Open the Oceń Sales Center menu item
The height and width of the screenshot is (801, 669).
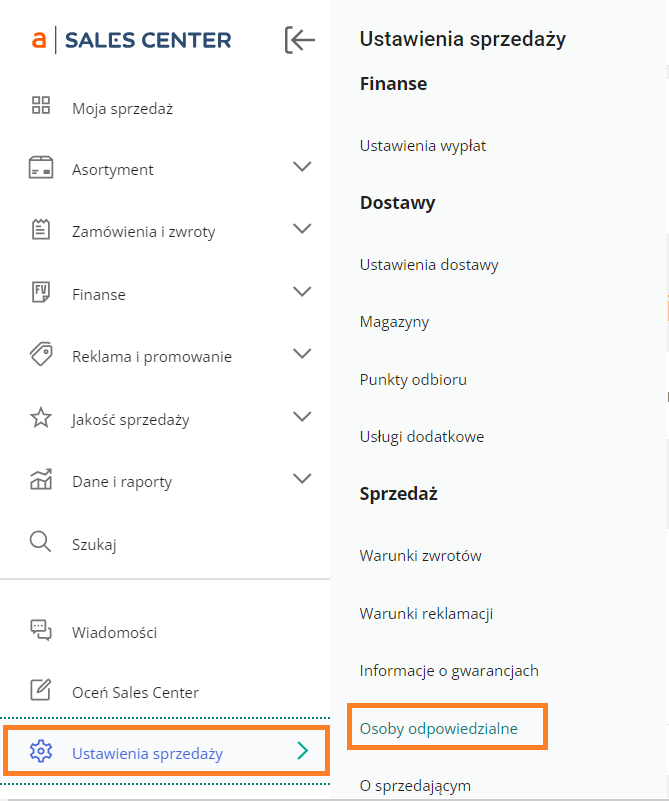(x=135, y=692)
